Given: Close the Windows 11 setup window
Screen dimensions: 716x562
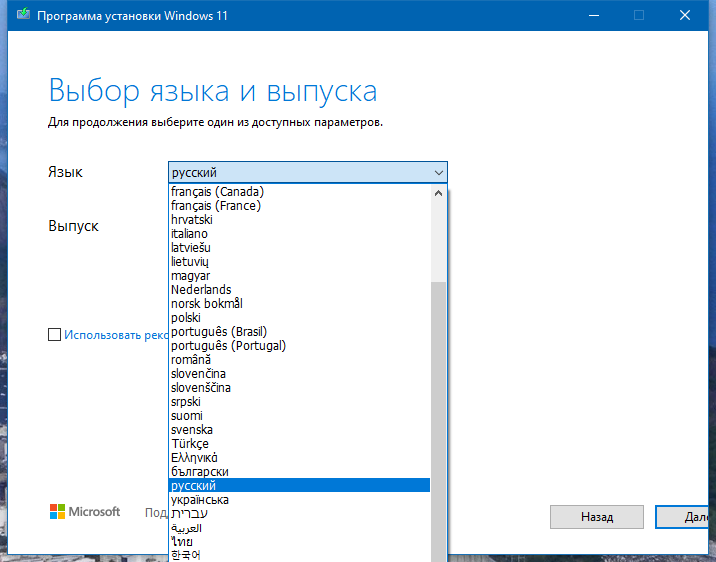Looking at the screenshot, I should (x=684, y=16).
